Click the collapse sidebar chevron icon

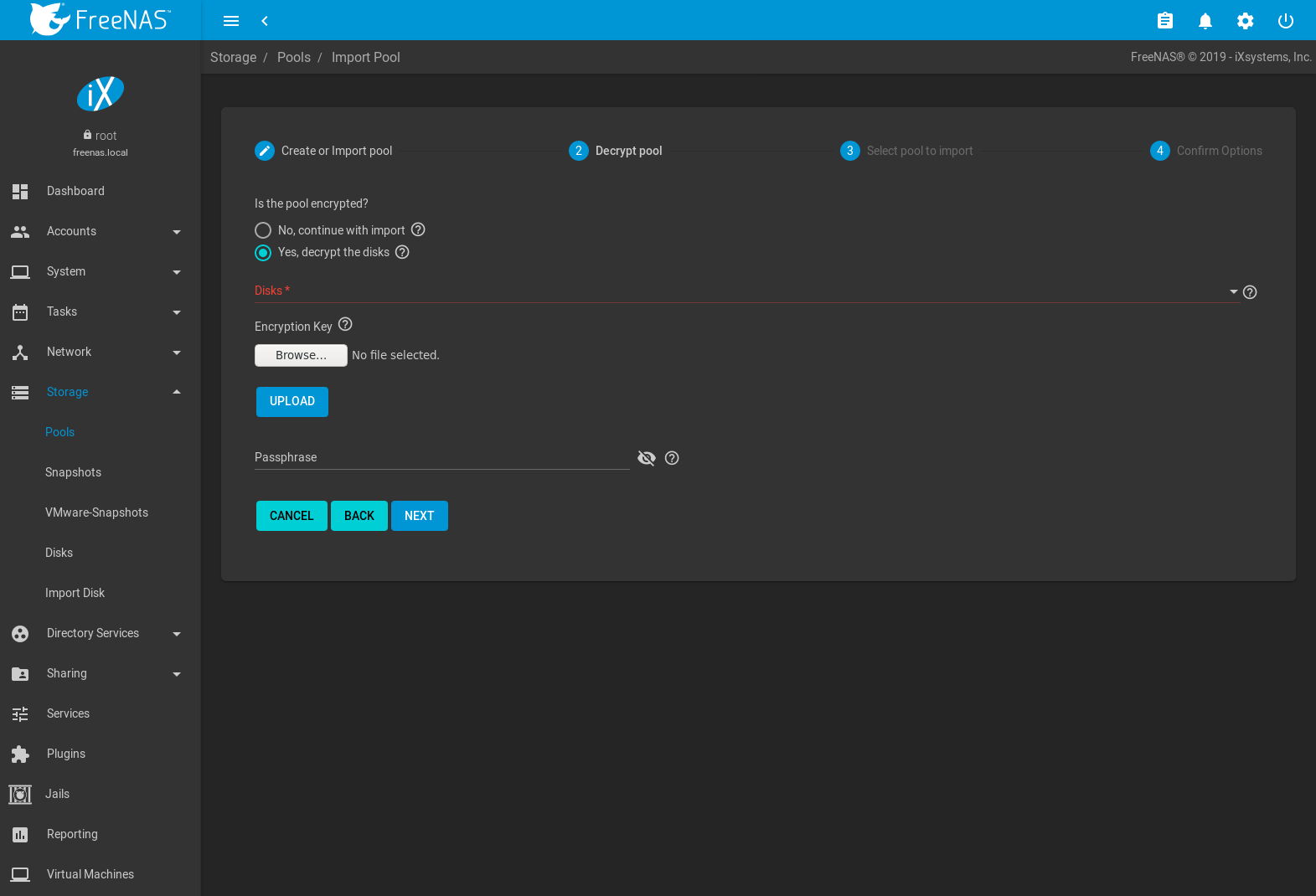click(x=265, y=21)
